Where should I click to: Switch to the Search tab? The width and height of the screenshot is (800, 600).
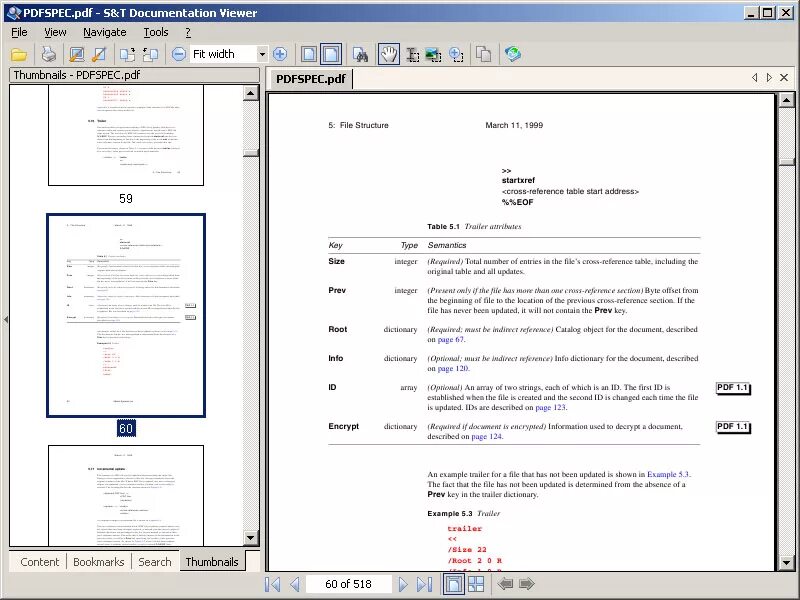coord(155,562)
